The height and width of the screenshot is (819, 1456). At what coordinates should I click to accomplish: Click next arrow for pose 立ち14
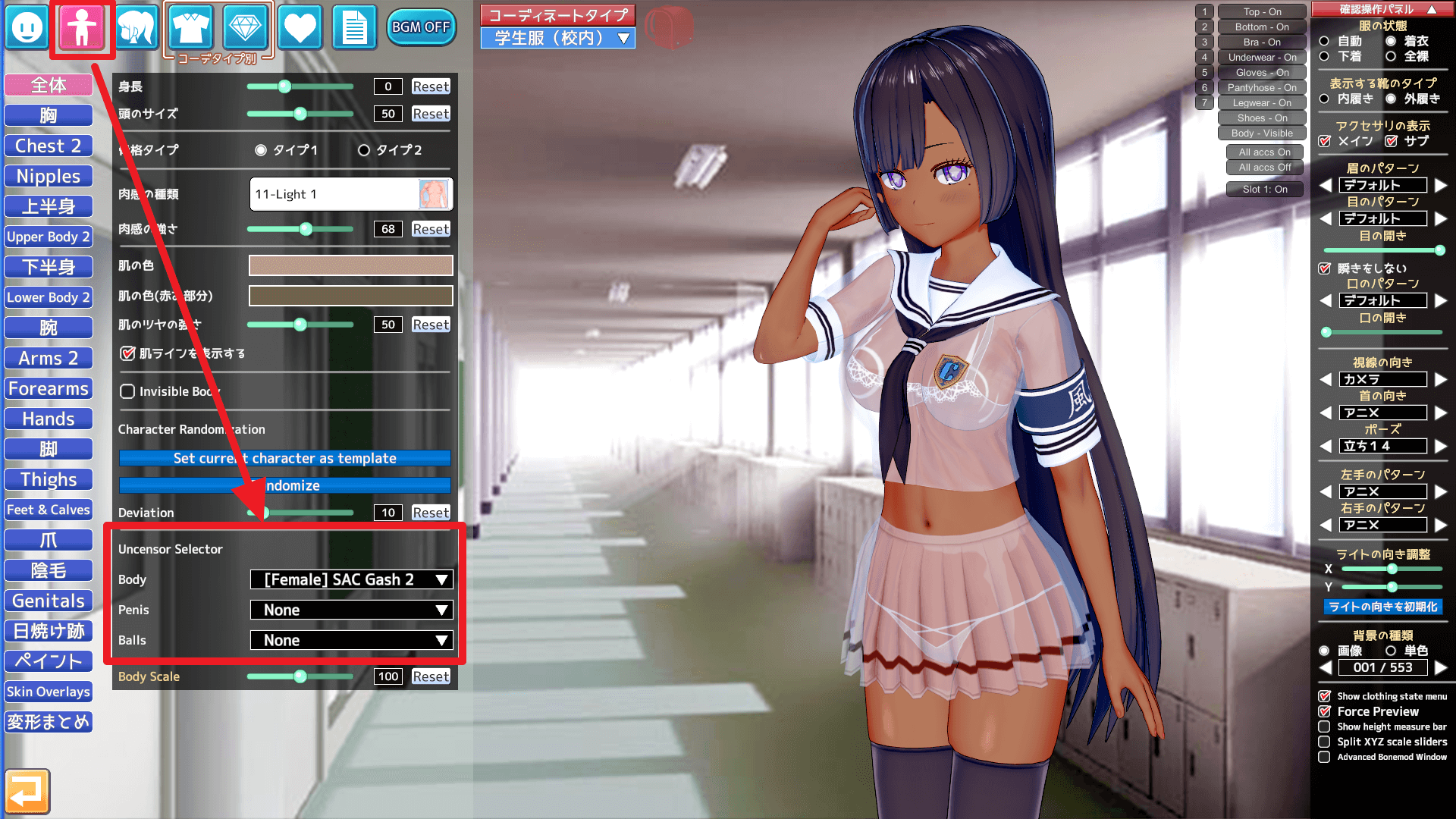(1441, 446)
